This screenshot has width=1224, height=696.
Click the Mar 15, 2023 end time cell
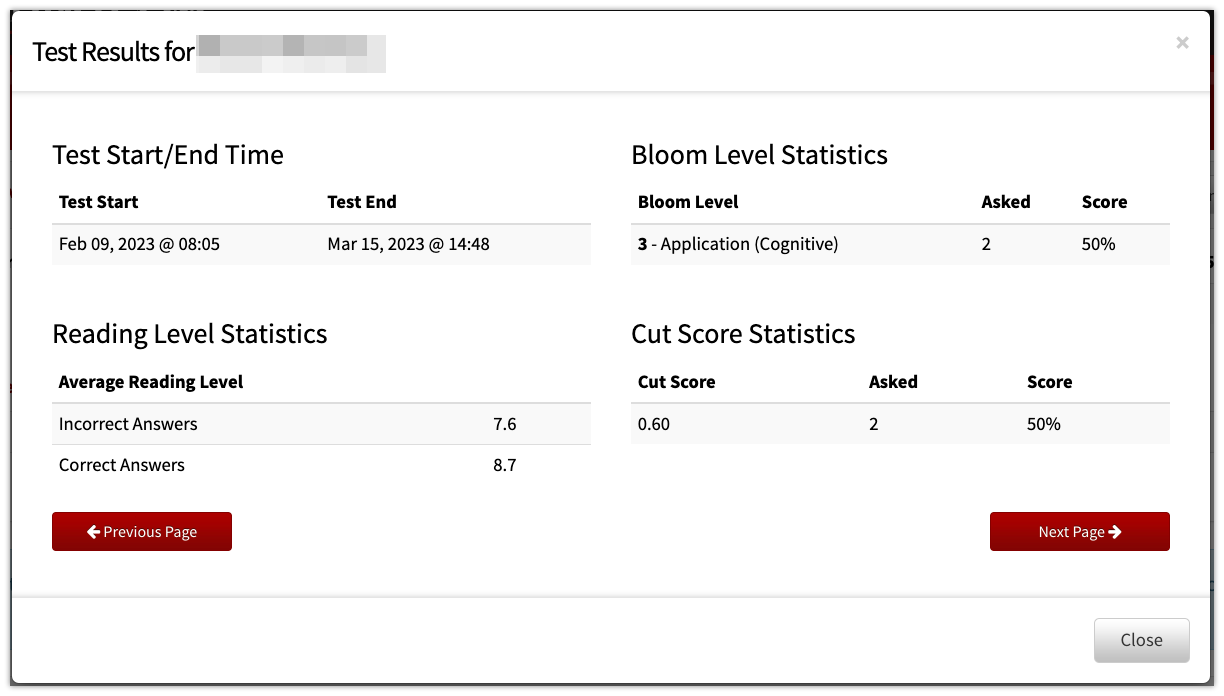[x=408, y=244]
